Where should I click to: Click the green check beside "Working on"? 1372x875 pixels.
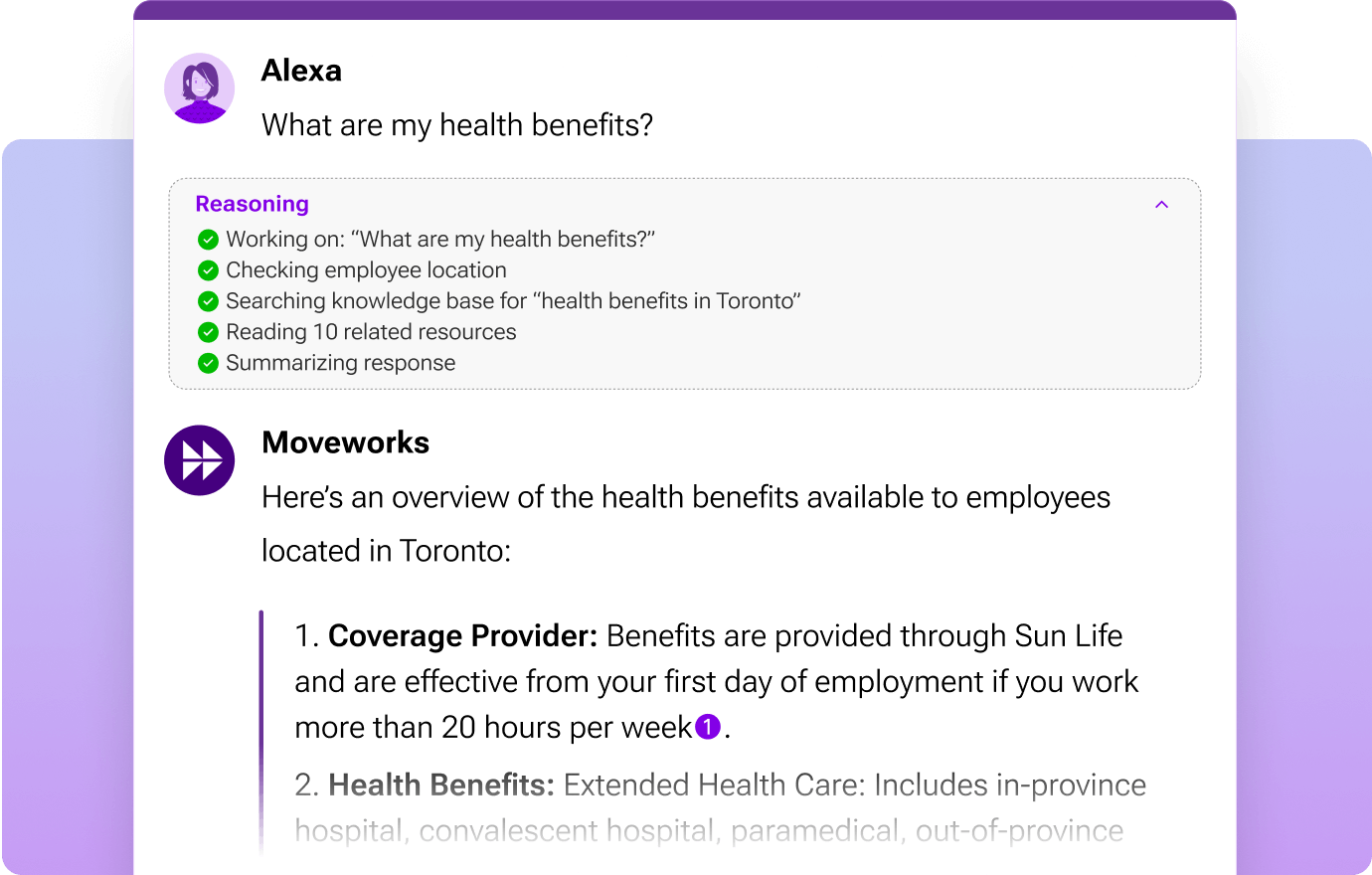(x=208, y=240)
